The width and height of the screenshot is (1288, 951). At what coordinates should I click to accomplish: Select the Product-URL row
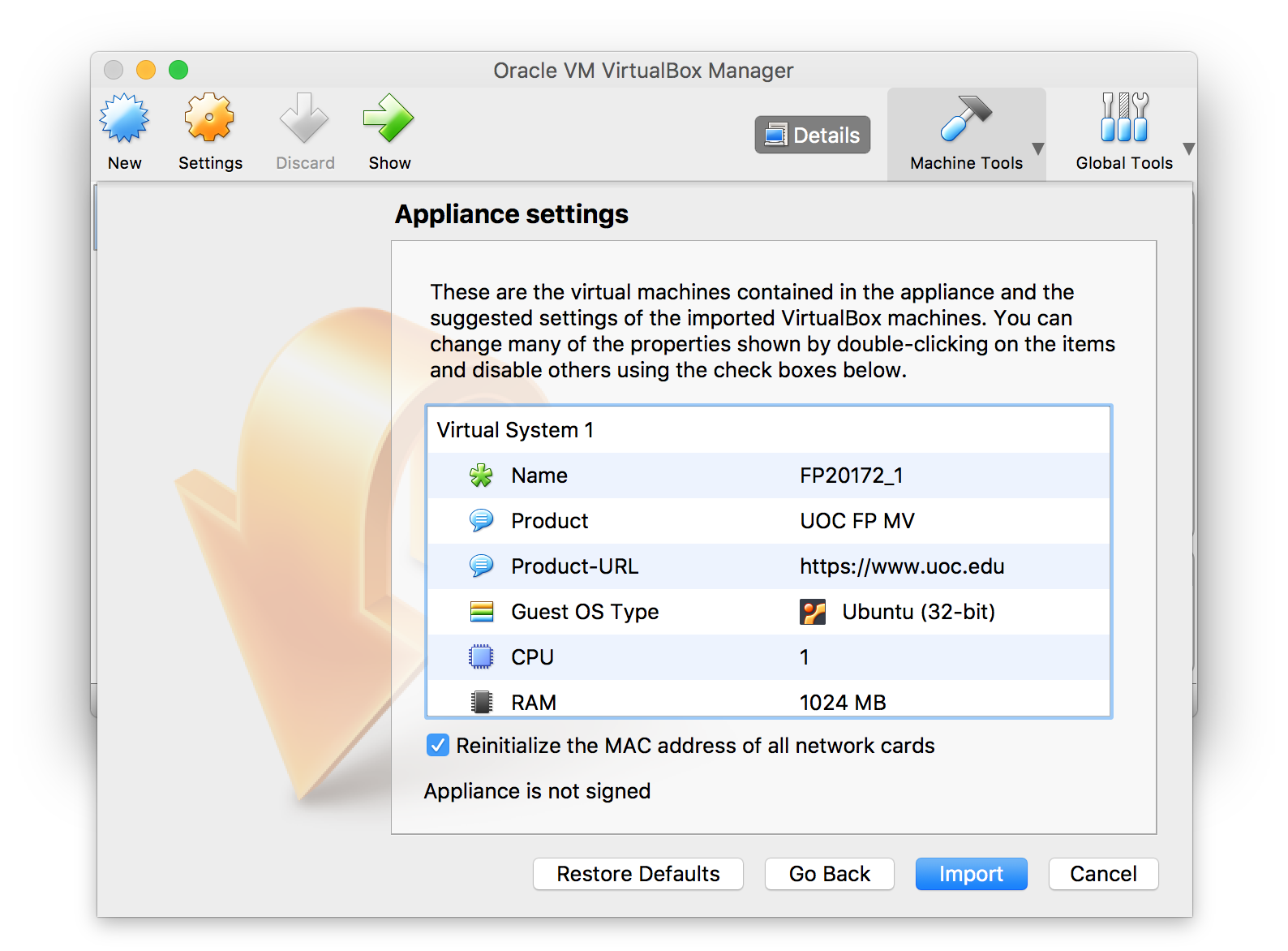[x=574, y=566]
